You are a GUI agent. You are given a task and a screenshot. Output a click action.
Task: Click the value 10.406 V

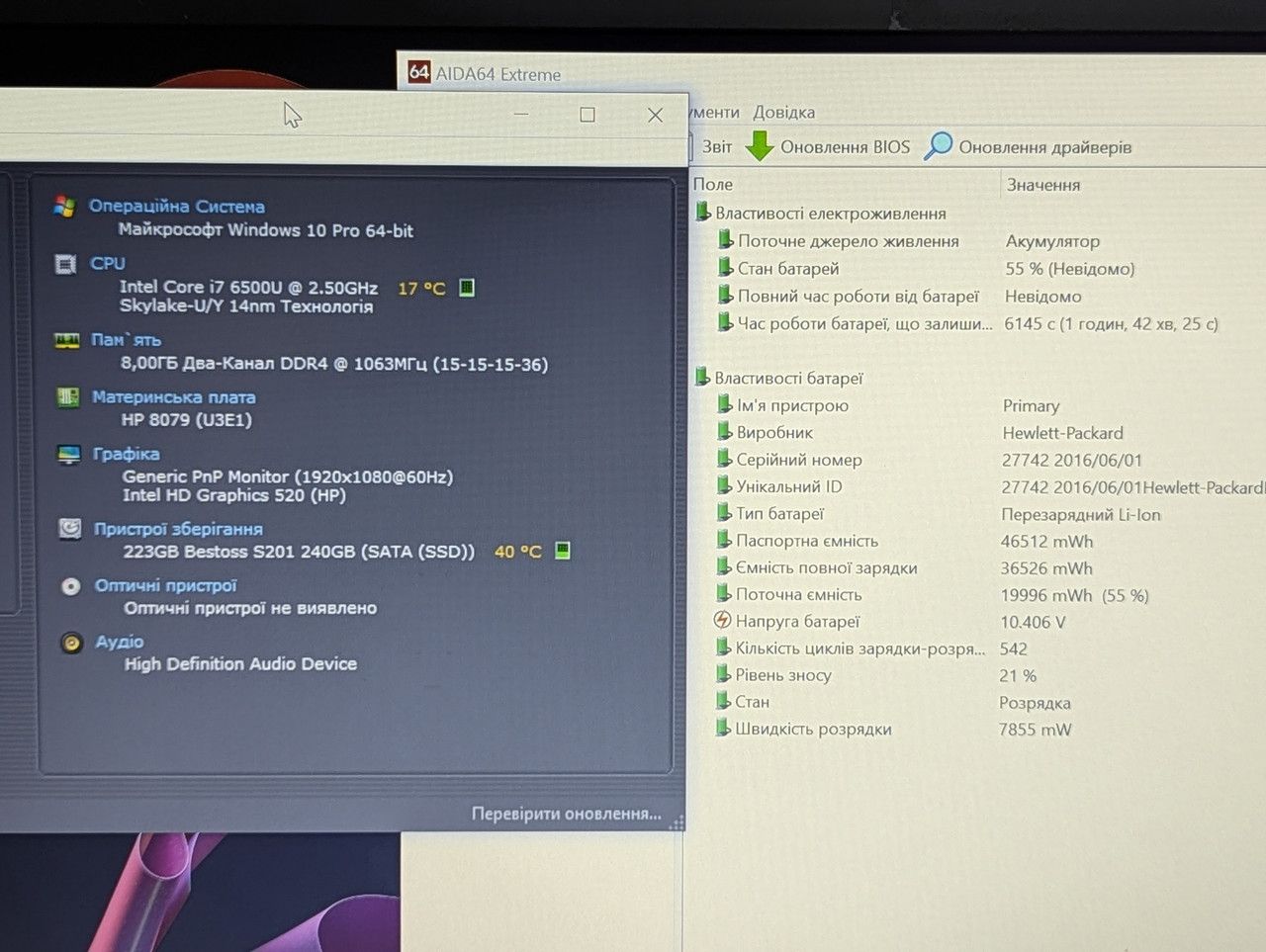1033,622
